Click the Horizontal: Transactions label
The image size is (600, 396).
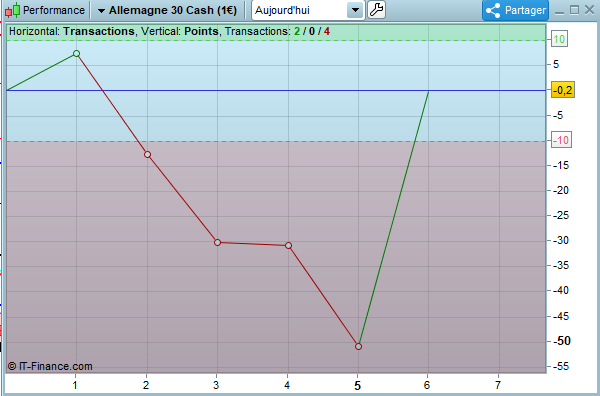point(72,31)
